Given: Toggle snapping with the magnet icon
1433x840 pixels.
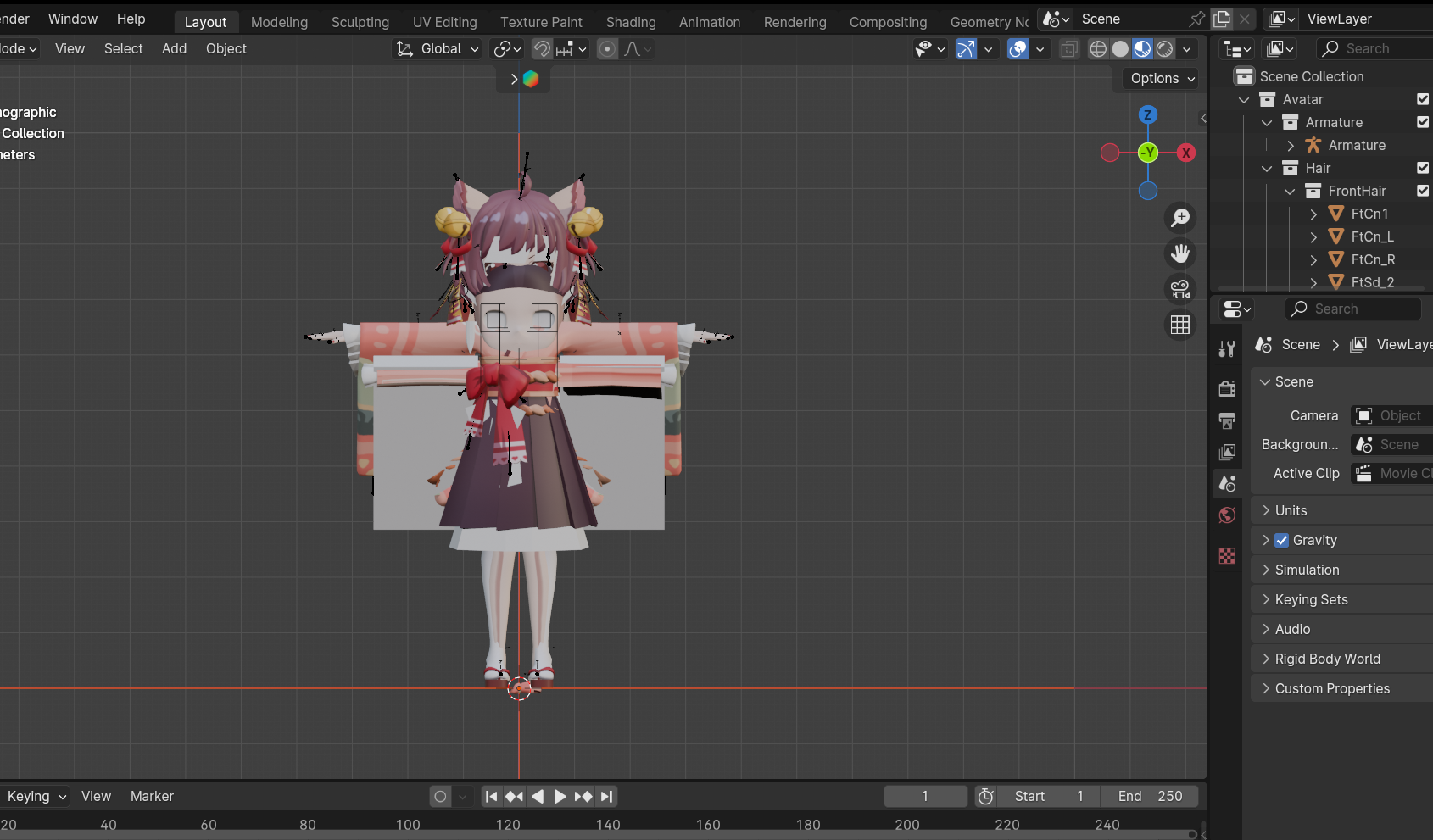Looking at the screenshot, I should click(542, 49).
